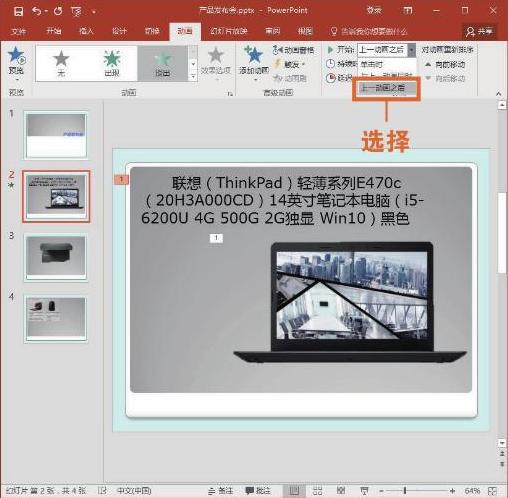Click the animation star marker beside slide 2
The image size is (508, 498).
(x=12, y=185)
